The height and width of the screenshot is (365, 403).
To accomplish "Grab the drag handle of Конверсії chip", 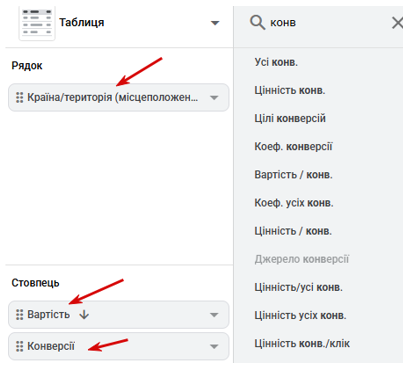I will coord(19,346).
